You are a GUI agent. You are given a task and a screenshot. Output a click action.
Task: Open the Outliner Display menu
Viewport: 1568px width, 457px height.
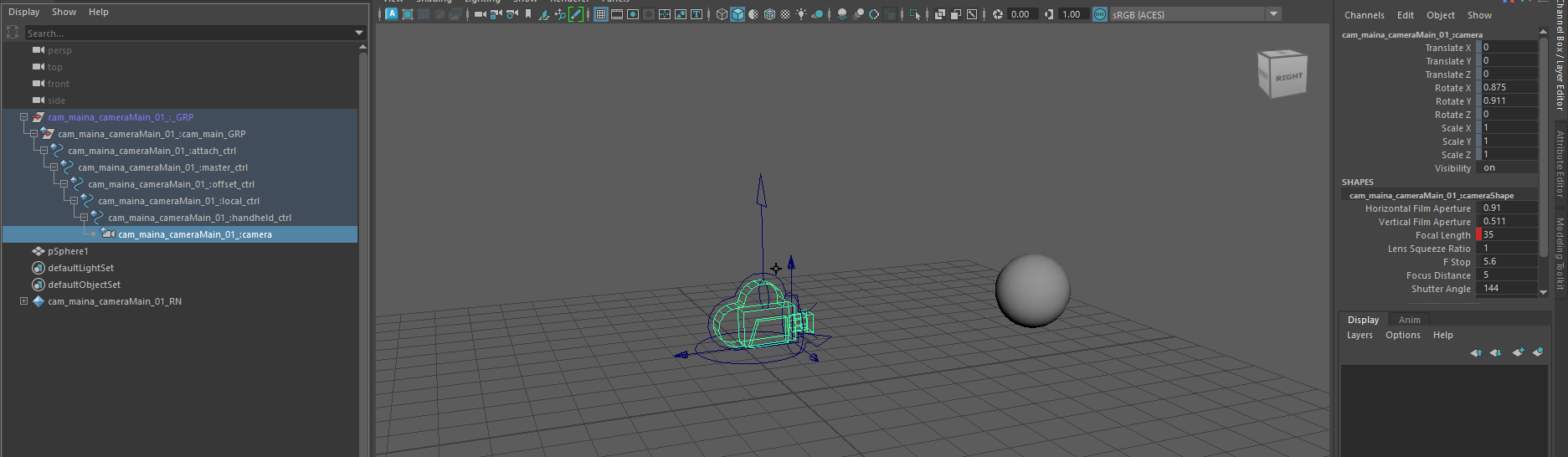click(23, 12)
